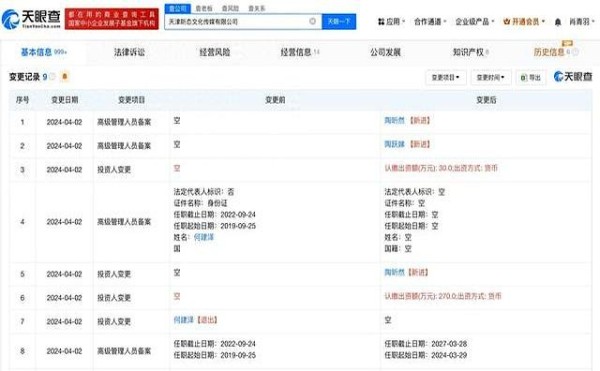The width and height of the screenshot is (600, 371).
Task: Open the 知识产权 section tab
Action: (x=471, y=52)
